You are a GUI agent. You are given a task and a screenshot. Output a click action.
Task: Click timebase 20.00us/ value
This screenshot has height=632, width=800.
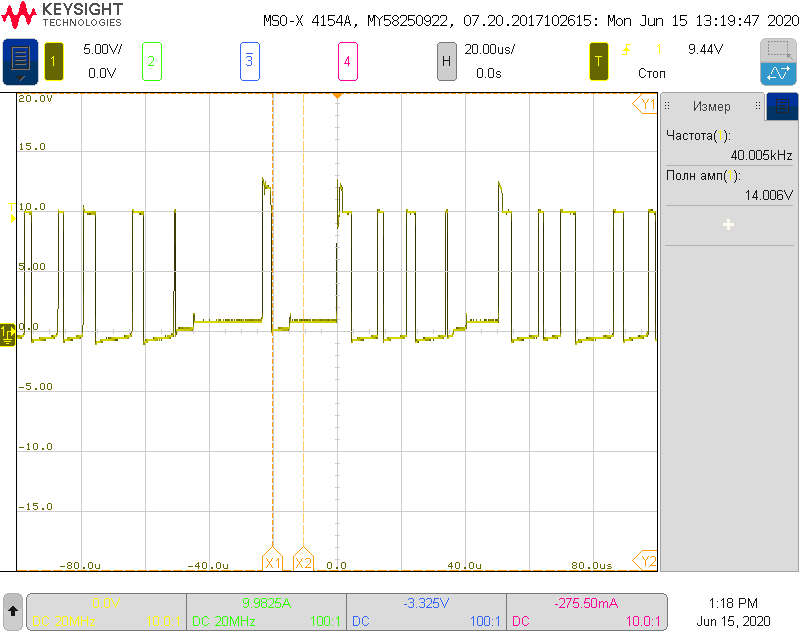click(x=489, y=49)
